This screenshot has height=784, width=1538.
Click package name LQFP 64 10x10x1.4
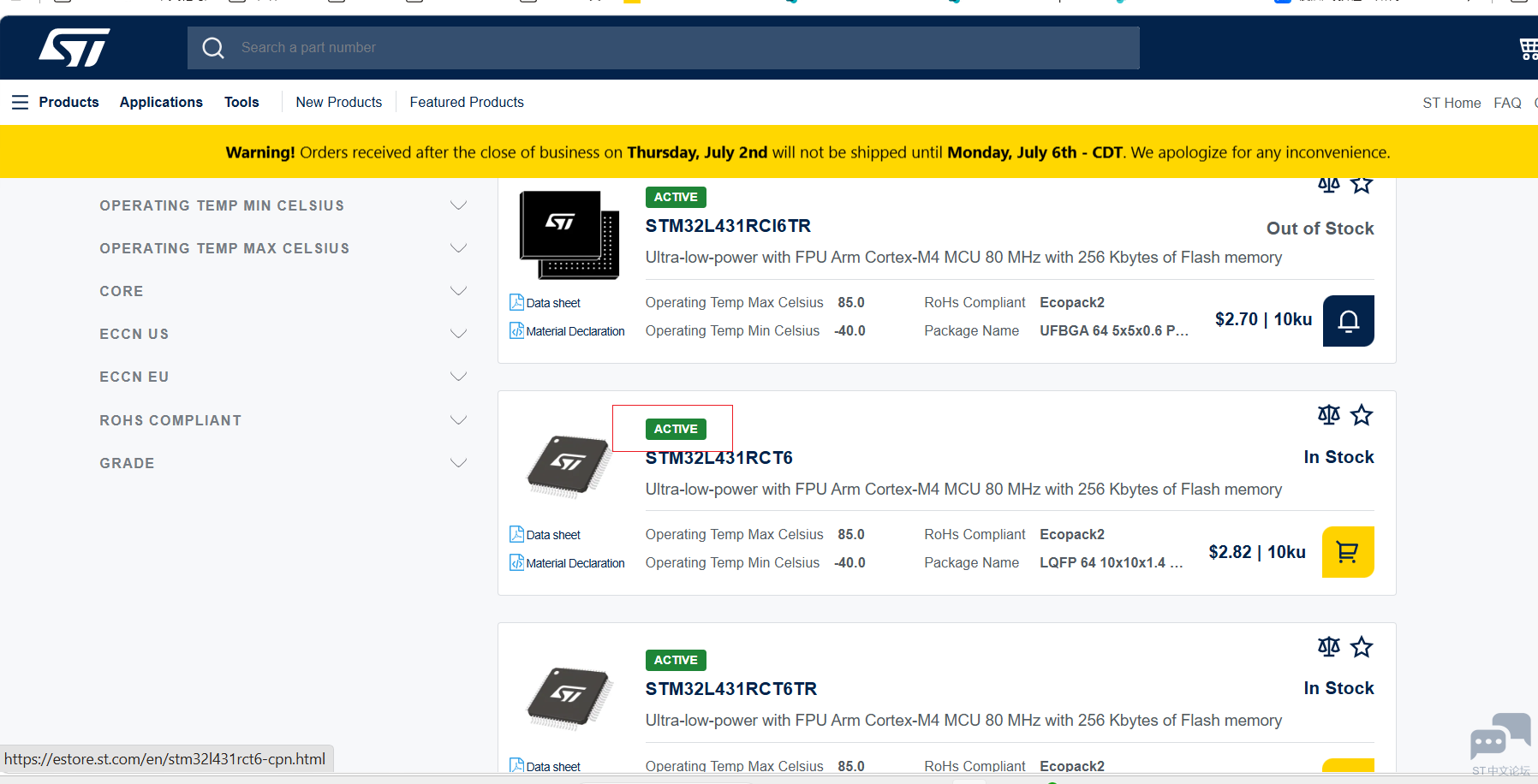click(x=1112, y=563)
